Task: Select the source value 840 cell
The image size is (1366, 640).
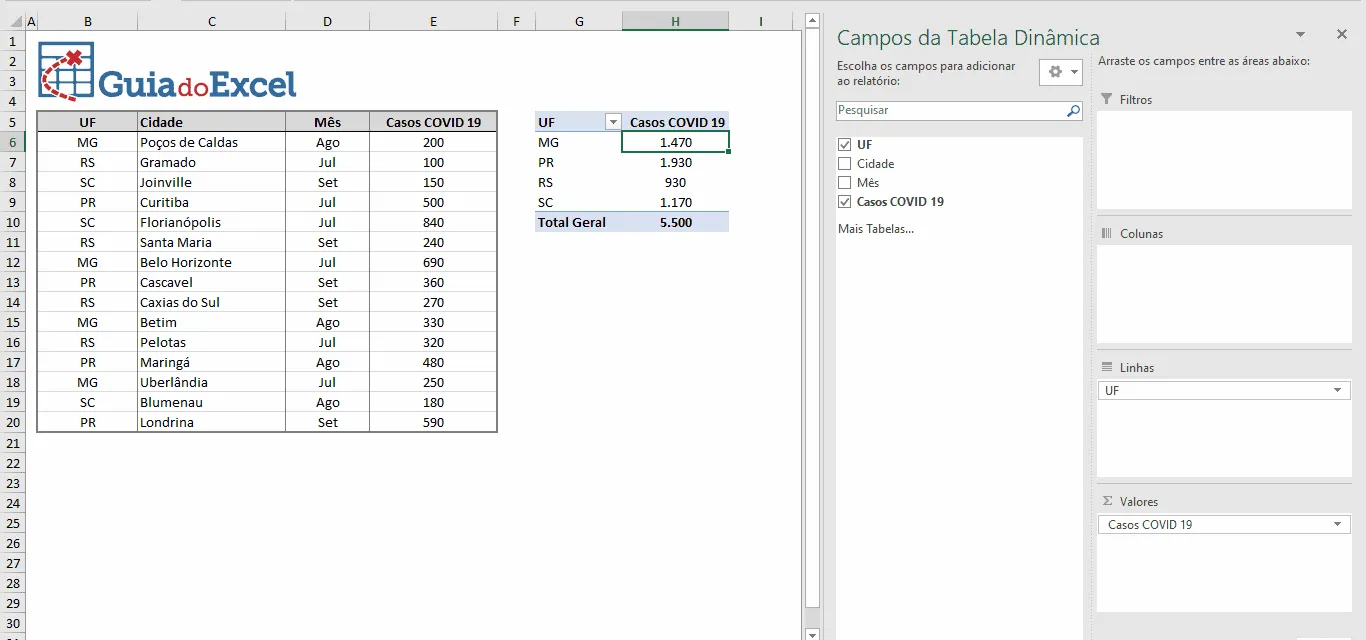Action: tap(433, 222)
